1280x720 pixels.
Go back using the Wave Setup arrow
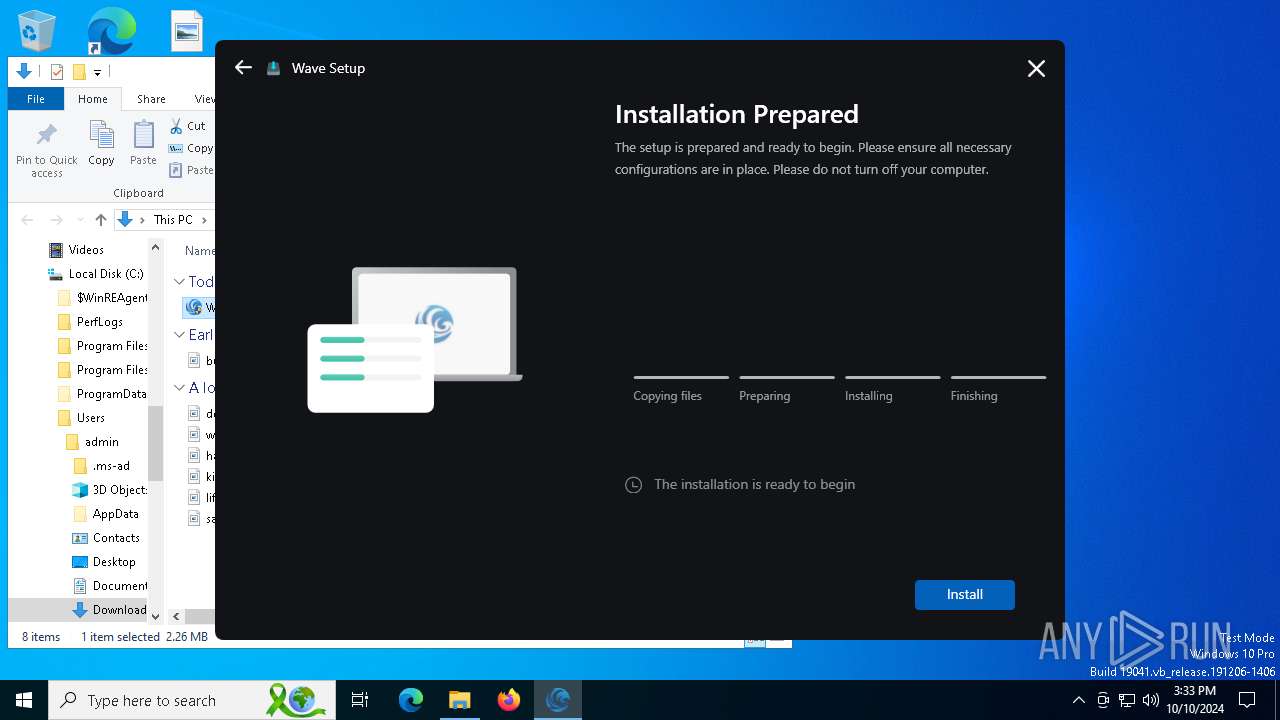[243, 67]
